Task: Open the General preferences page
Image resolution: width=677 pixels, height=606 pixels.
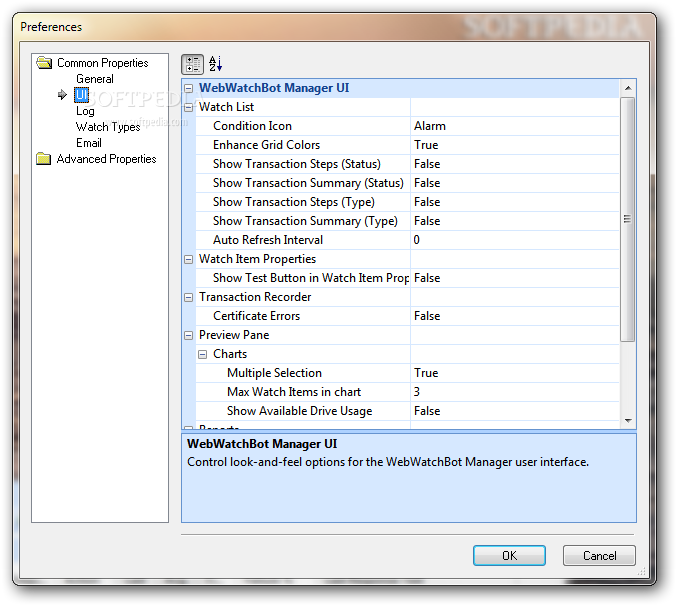Action: coord(95,79)
